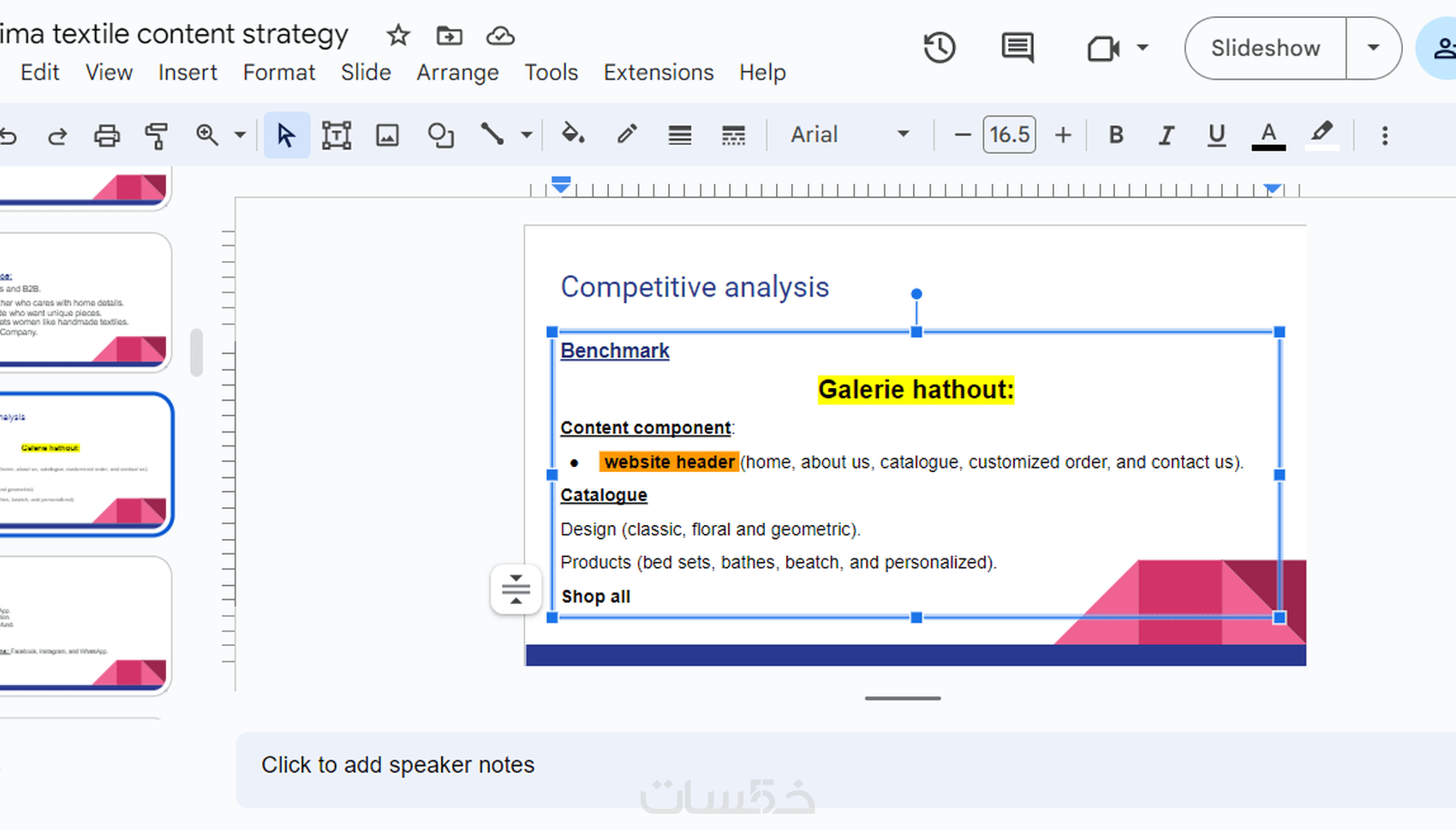Open the Shape tool
This screenshot has width=1456, height=831.
click(x=440, y=135)
